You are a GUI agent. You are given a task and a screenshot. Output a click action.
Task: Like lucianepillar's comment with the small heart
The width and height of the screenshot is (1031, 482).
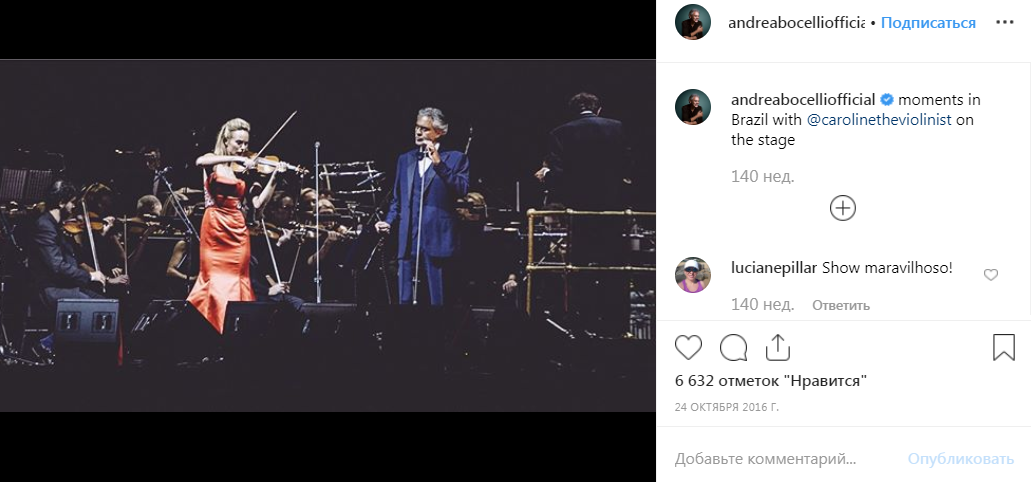[x=991, y=275]
